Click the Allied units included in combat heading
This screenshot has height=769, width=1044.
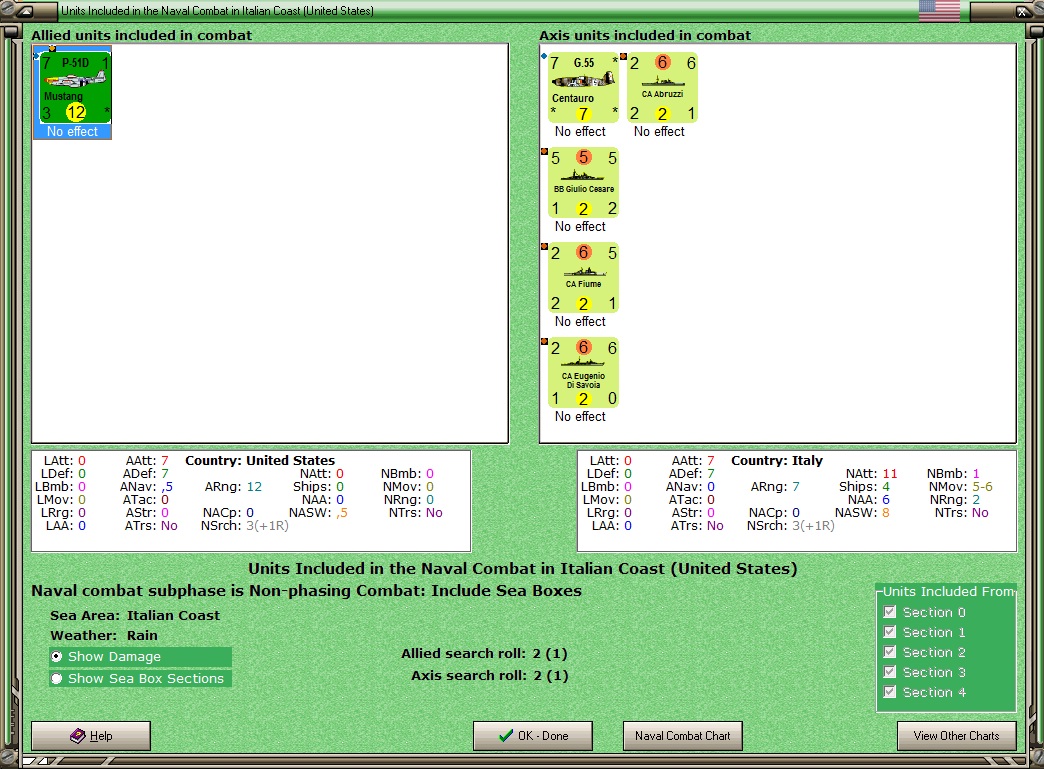(142, 35)
